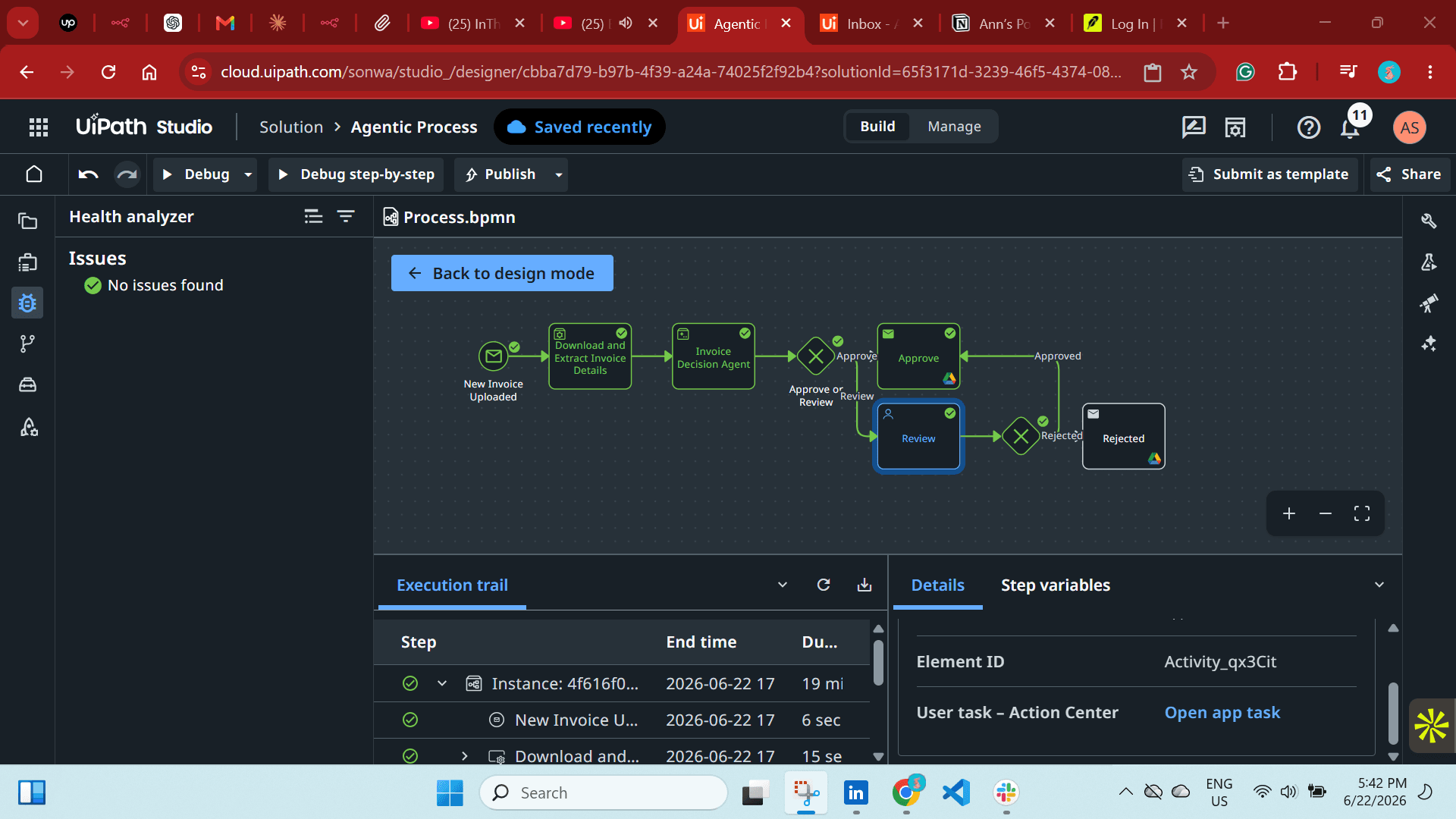Open the properties wrench icon on the right rail

[x=1429, y=221]
